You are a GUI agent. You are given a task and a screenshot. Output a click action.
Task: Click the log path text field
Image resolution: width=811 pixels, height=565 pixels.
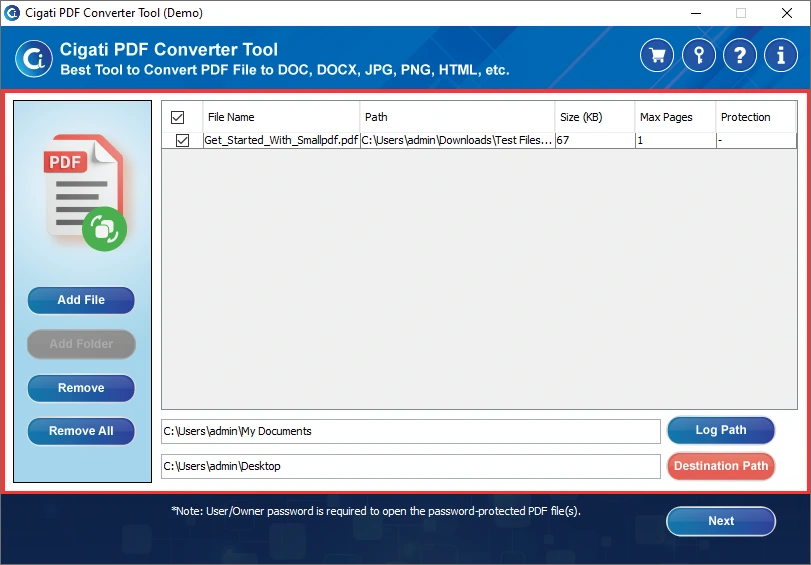pos(411,432)
